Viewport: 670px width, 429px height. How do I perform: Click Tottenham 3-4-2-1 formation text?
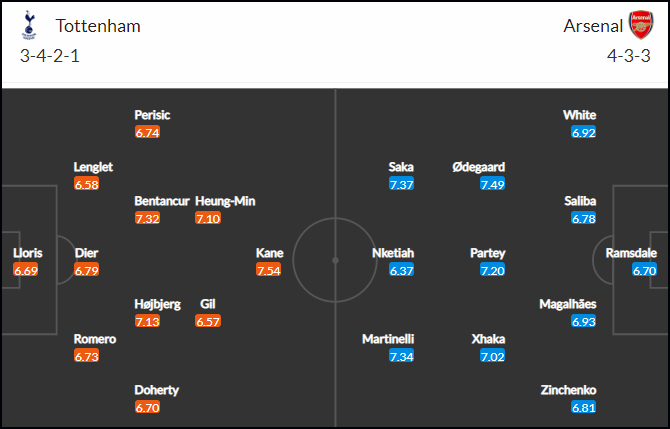(50, 56)
